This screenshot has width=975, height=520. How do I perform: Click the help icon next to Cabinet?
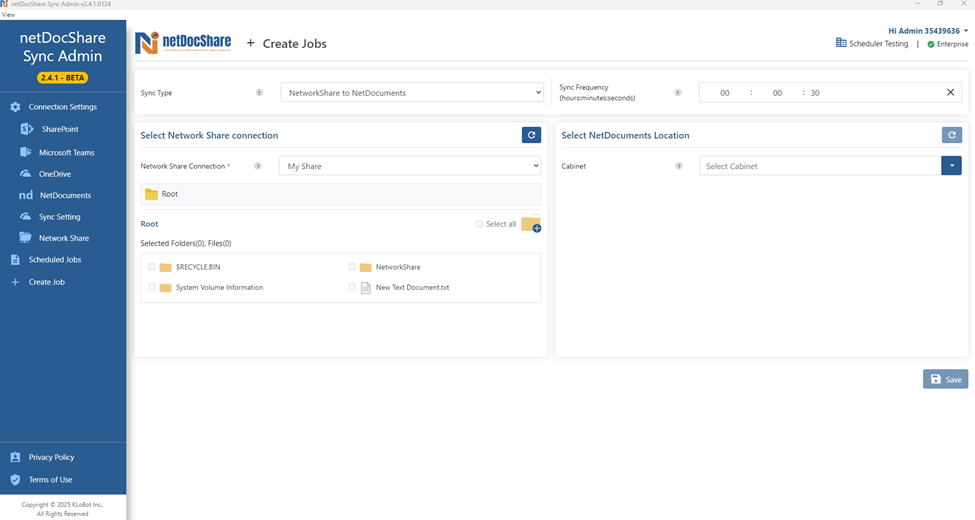point(679,166)
